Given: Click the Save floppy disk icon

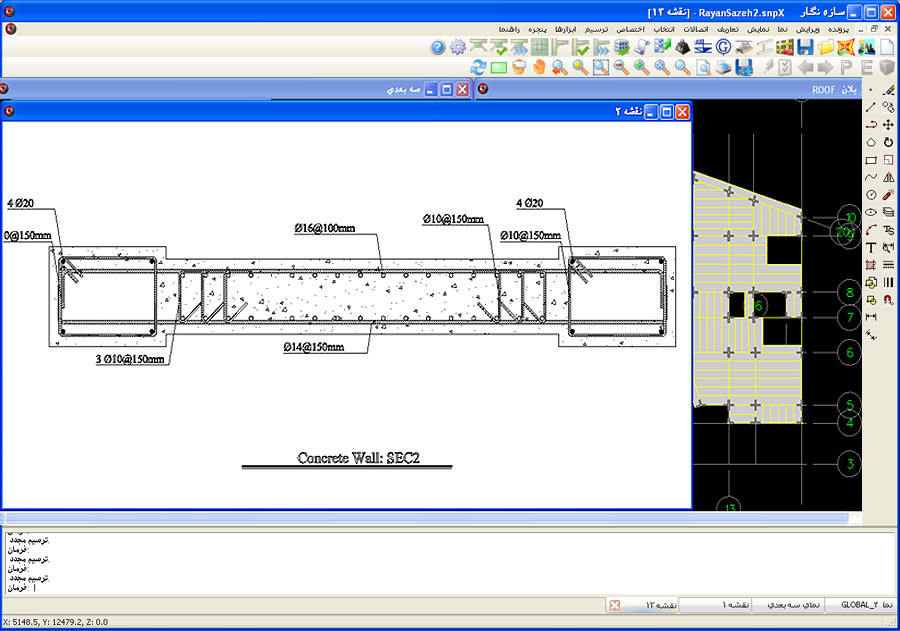Looking at the screenshot, I should click(x=805, y=47).
